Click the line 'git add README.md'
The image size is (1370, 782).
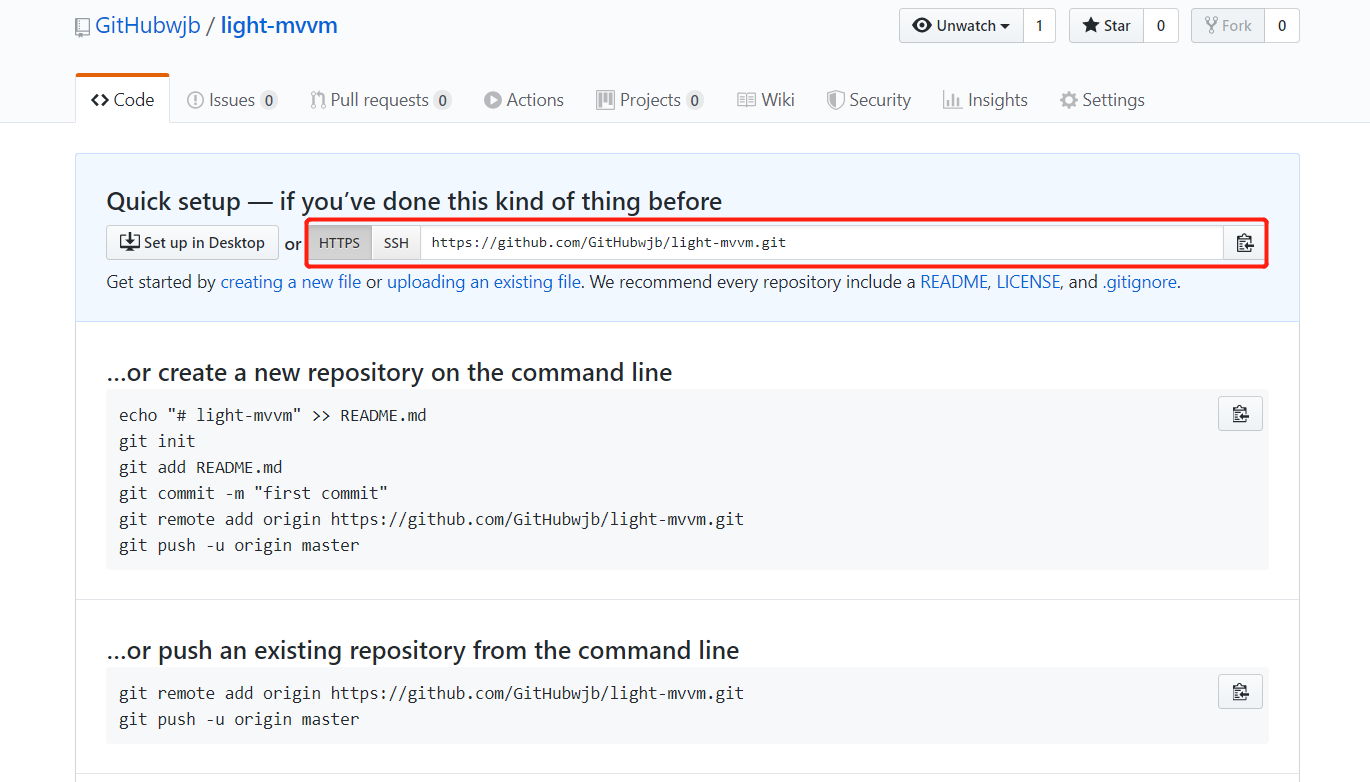tap(200, 467)
